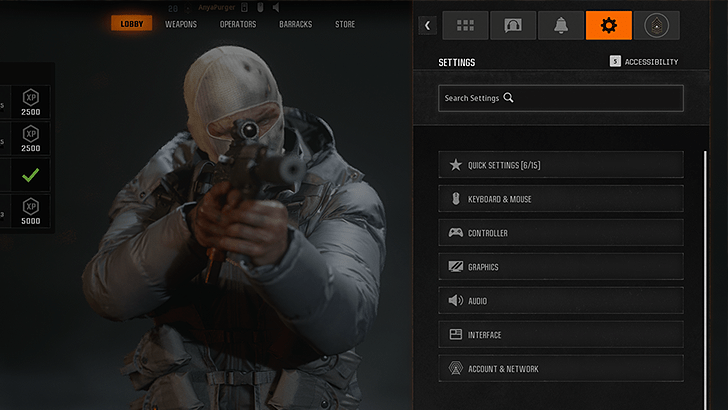
Task: Open Quick Settings [6/15]
Action: (561, 164)
